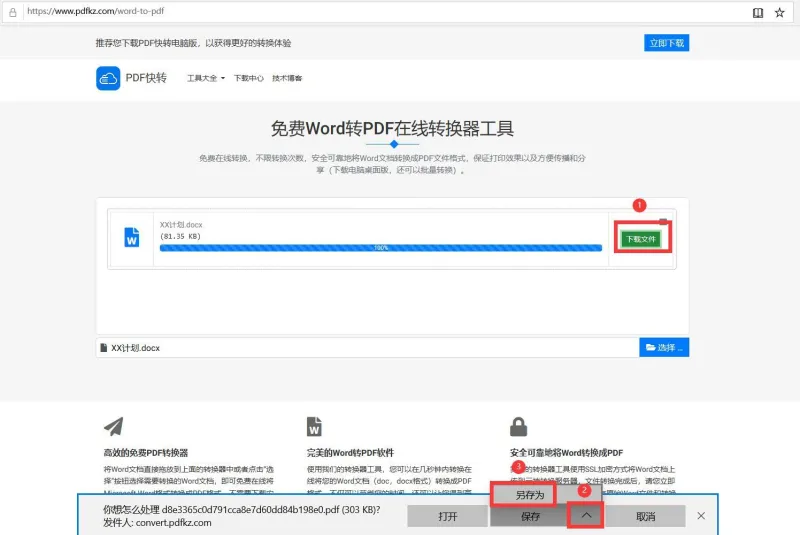Click 打开 in the download bar
This screenshot has height=535, width=800.
pyautogui.click(x=447, y=517)
